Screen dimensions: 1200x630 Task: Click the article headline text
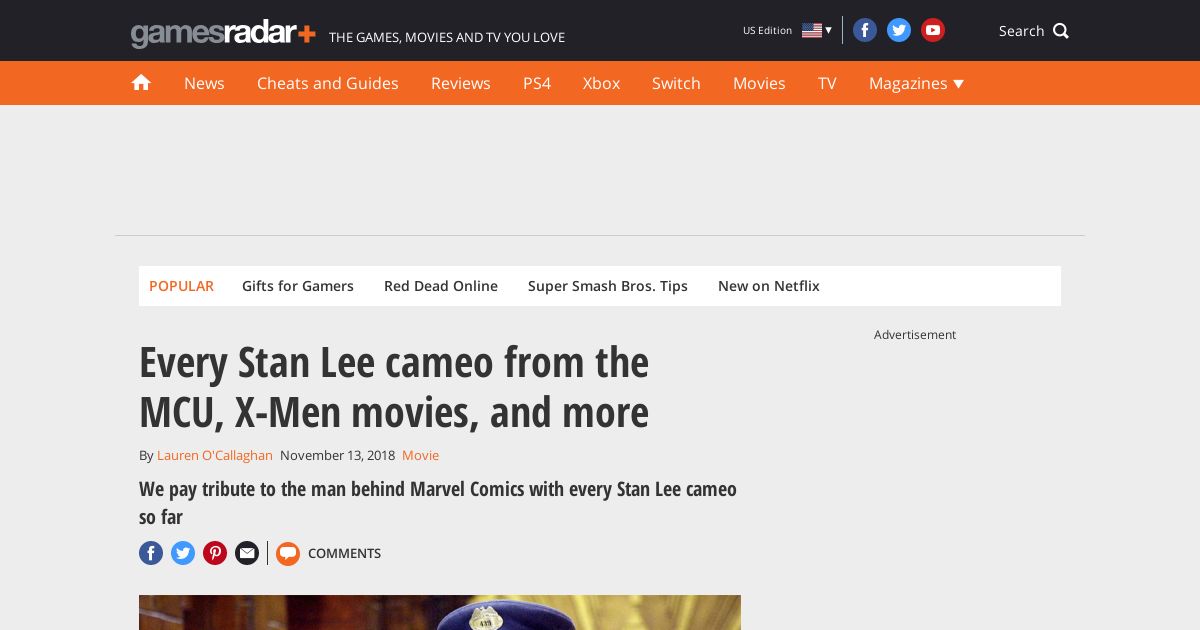click(394, 387)
